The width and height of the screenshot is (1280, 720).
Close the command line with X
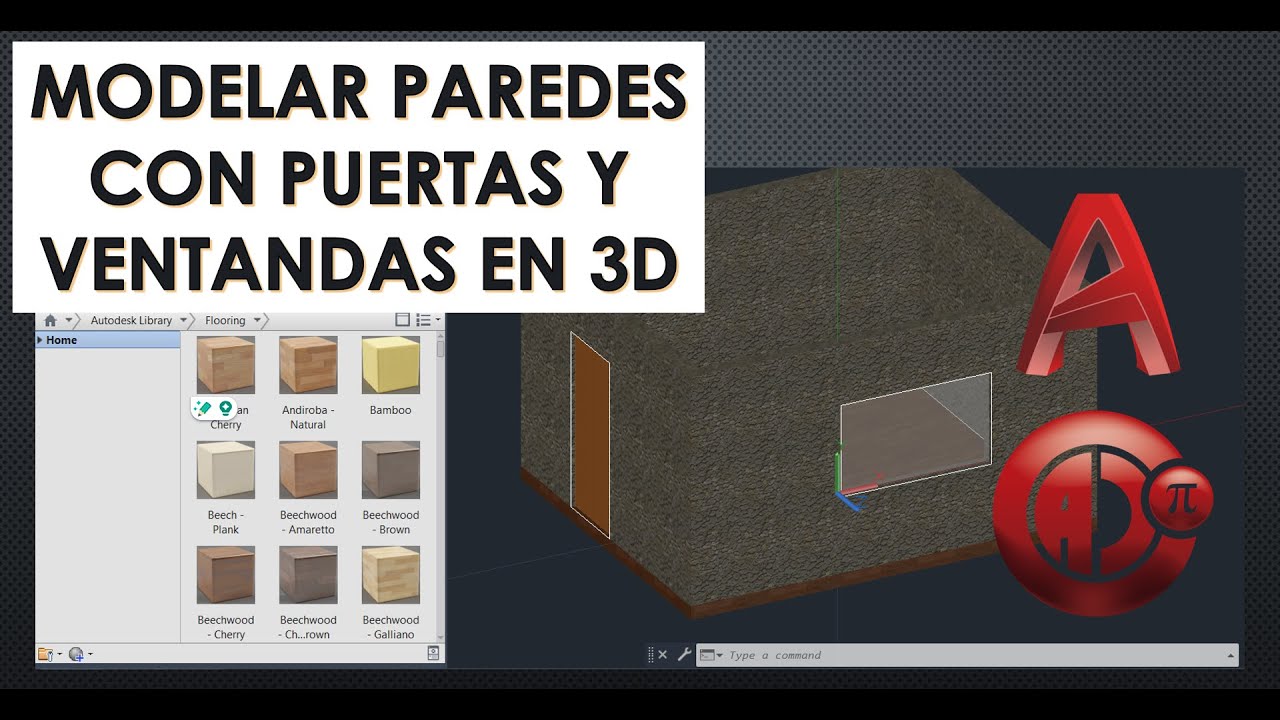coord(662,655)
